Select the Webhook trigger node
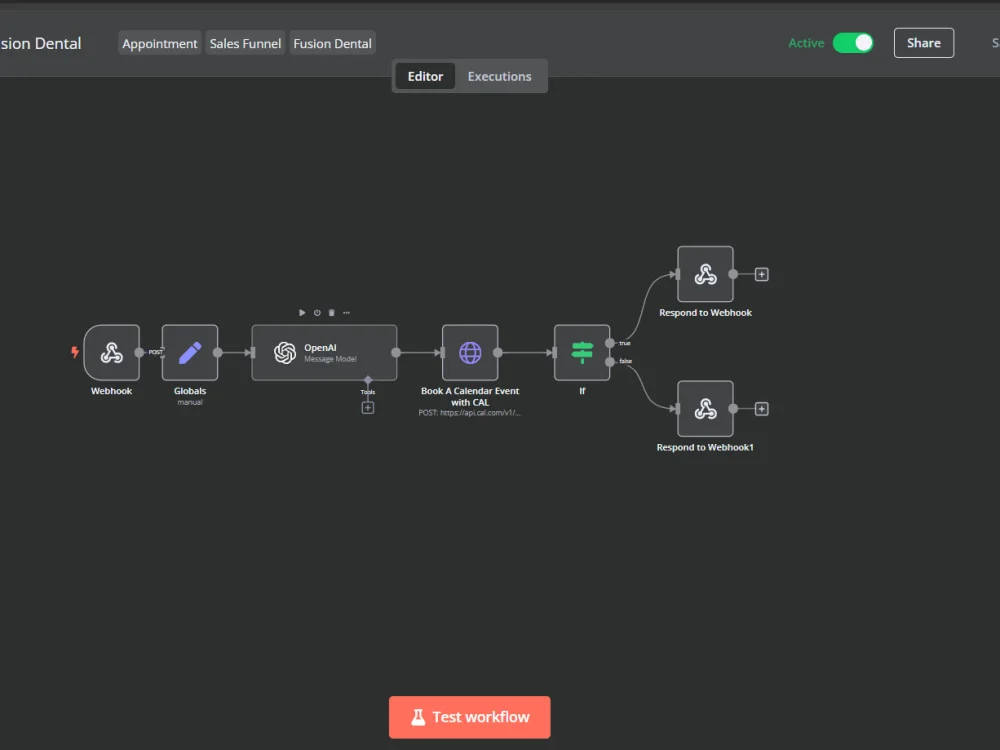1000x750 pixels. tap(112, 353)
